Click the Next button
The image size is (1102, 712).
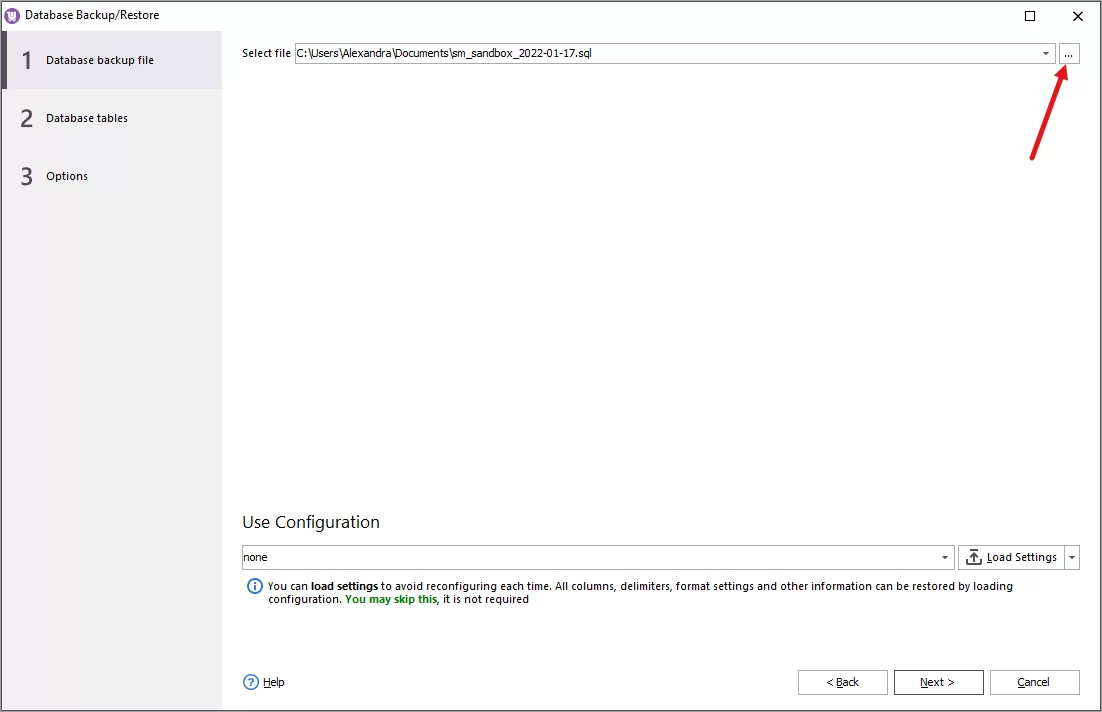[x=938, y=682]
